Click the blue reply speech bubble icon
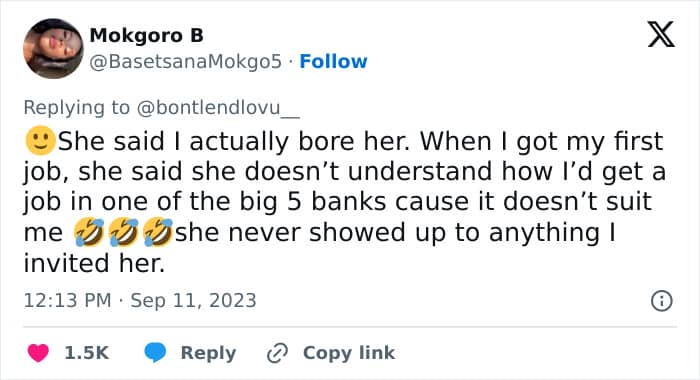The width and height of the screenshot is (700, 380). click(x=155, y=353)
